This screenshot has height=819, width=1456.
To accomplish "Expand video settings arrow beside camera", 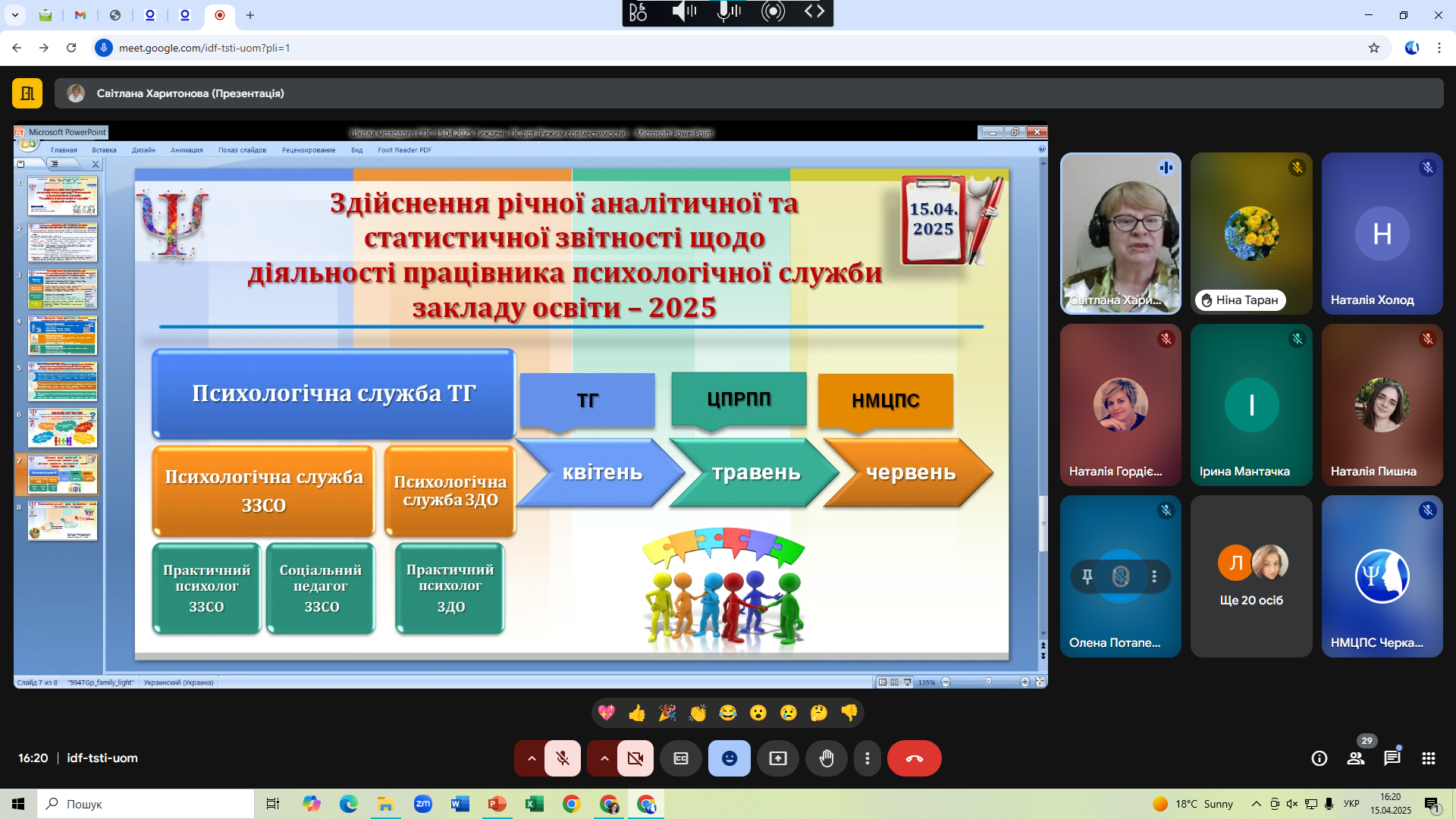I will coord(604,758).
